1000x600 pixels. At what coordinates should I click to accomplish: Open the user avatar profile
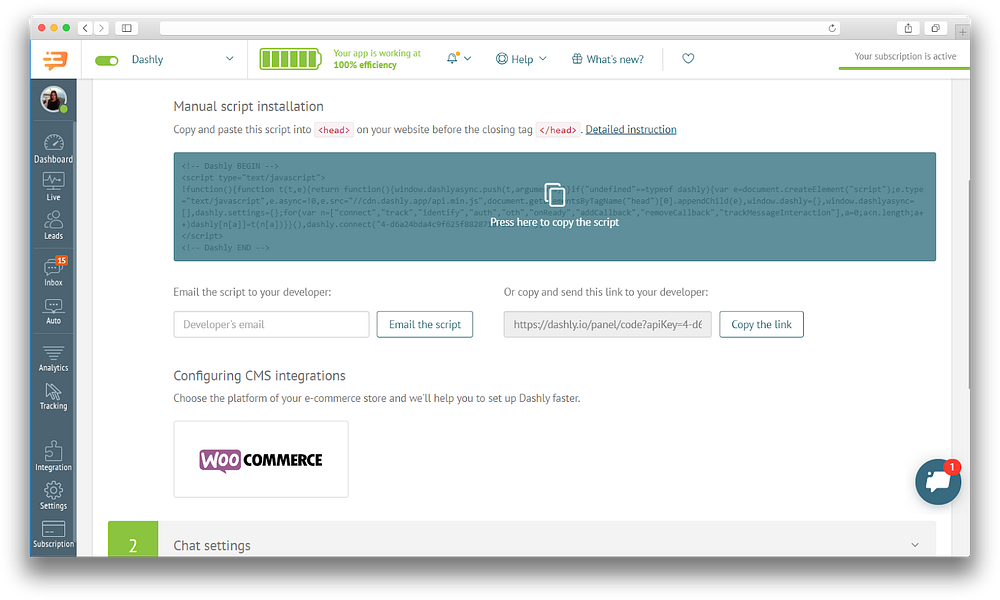54,99
